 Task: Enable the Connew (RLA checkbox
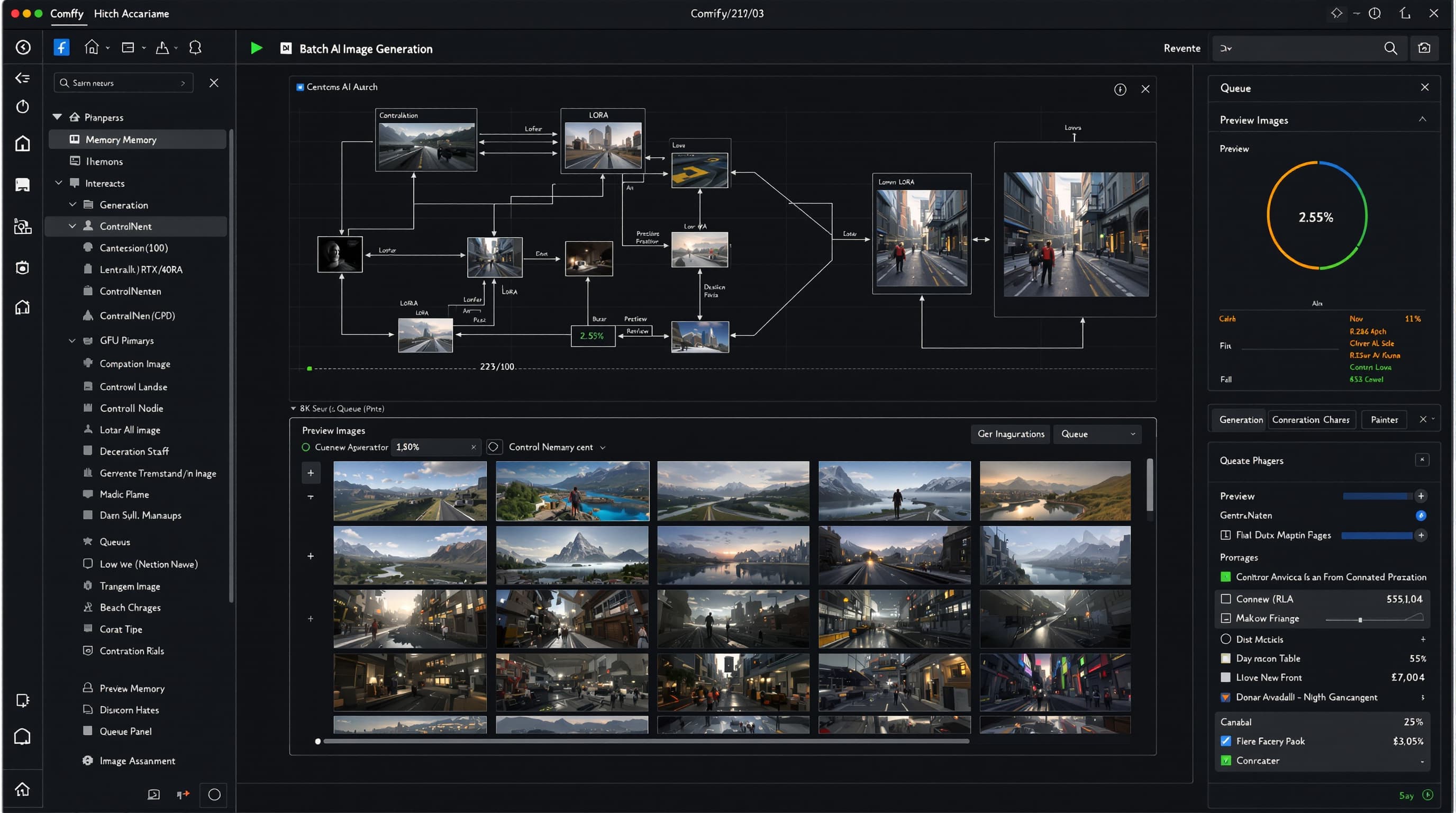pos(1225,599)
